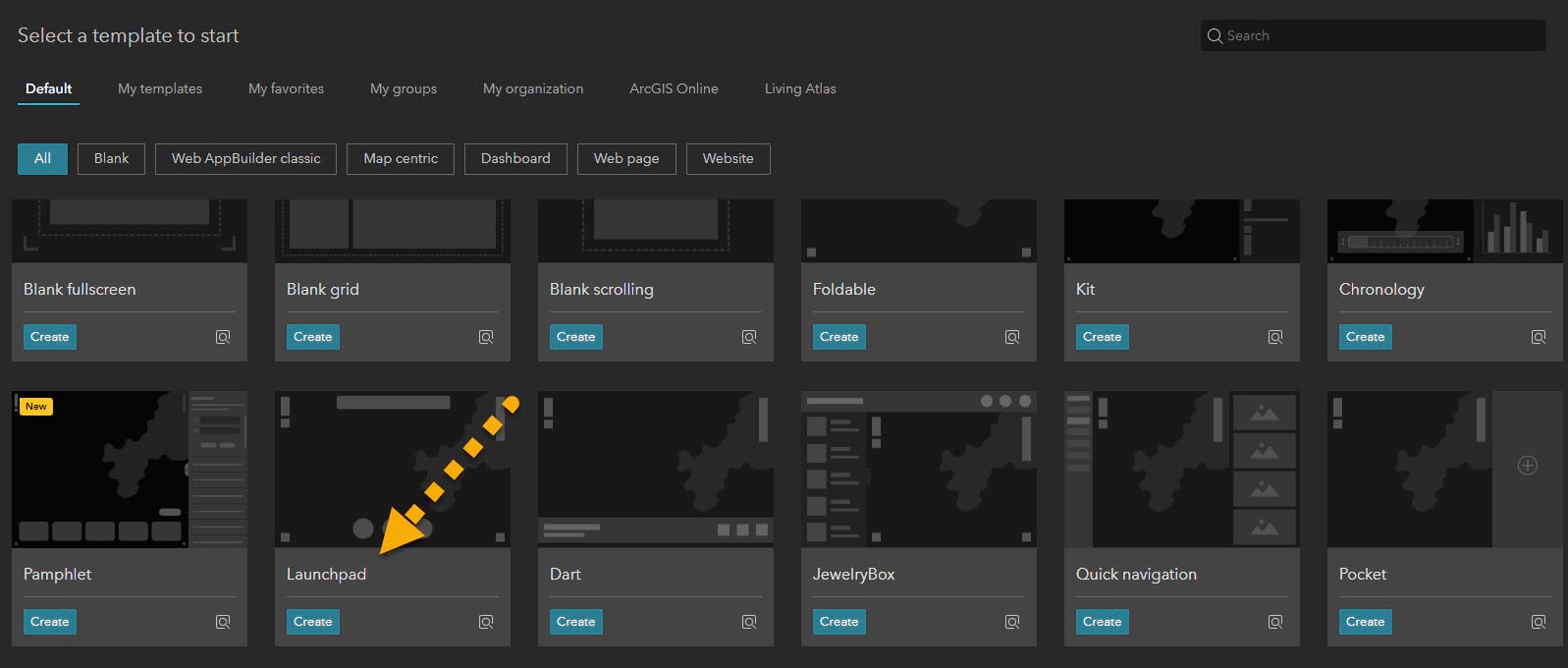Preview the Pamphlet template
The image size is (1568, 668).
223,622
